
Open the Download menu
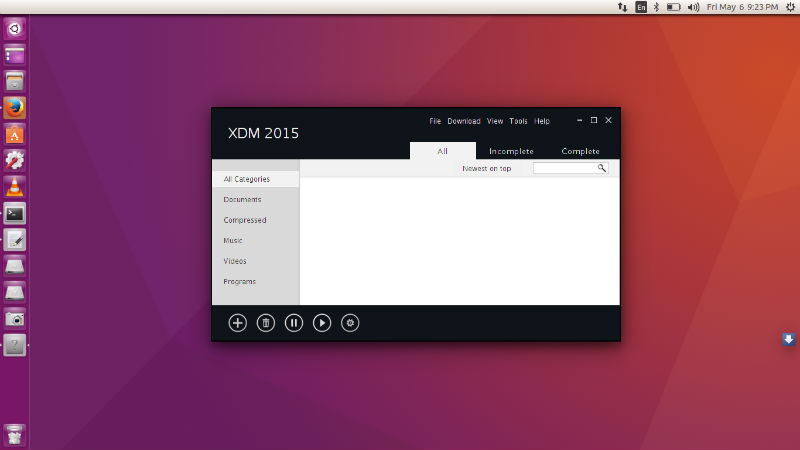pyautogui.click(x=464, y=121)
